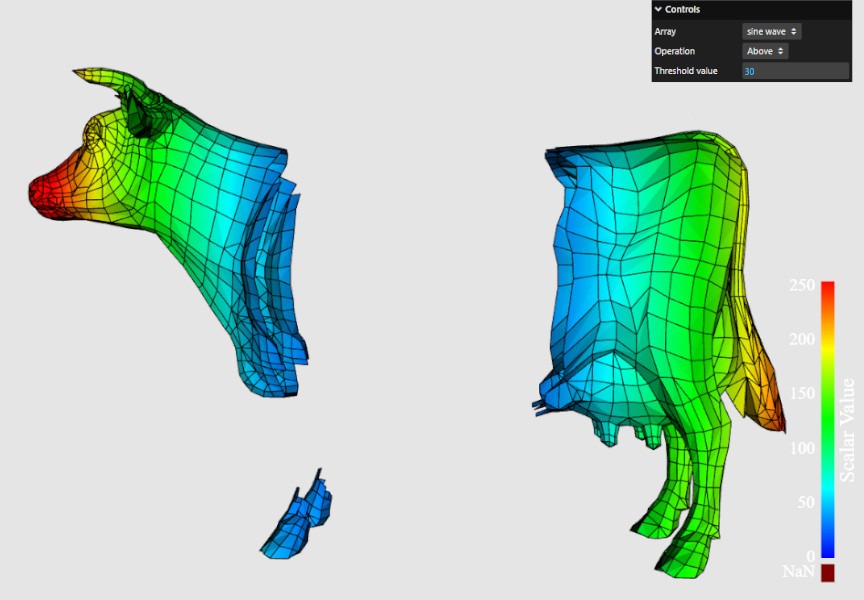Click the 0 tick label on legend
864x600 pixels.
pyautogui.click(x=810, y=556)
